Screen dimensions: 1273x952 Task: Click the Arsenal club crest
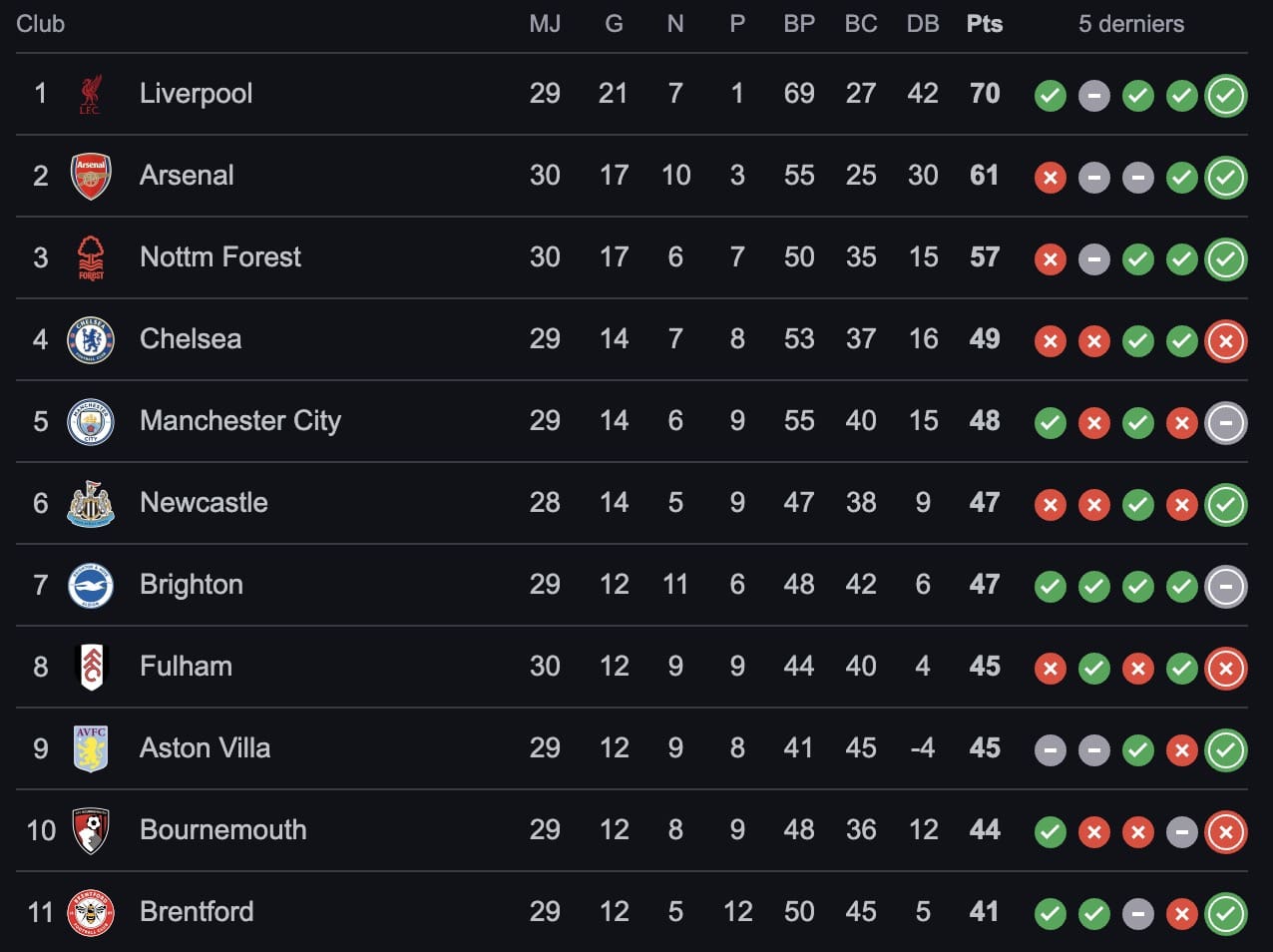[91, 176]
